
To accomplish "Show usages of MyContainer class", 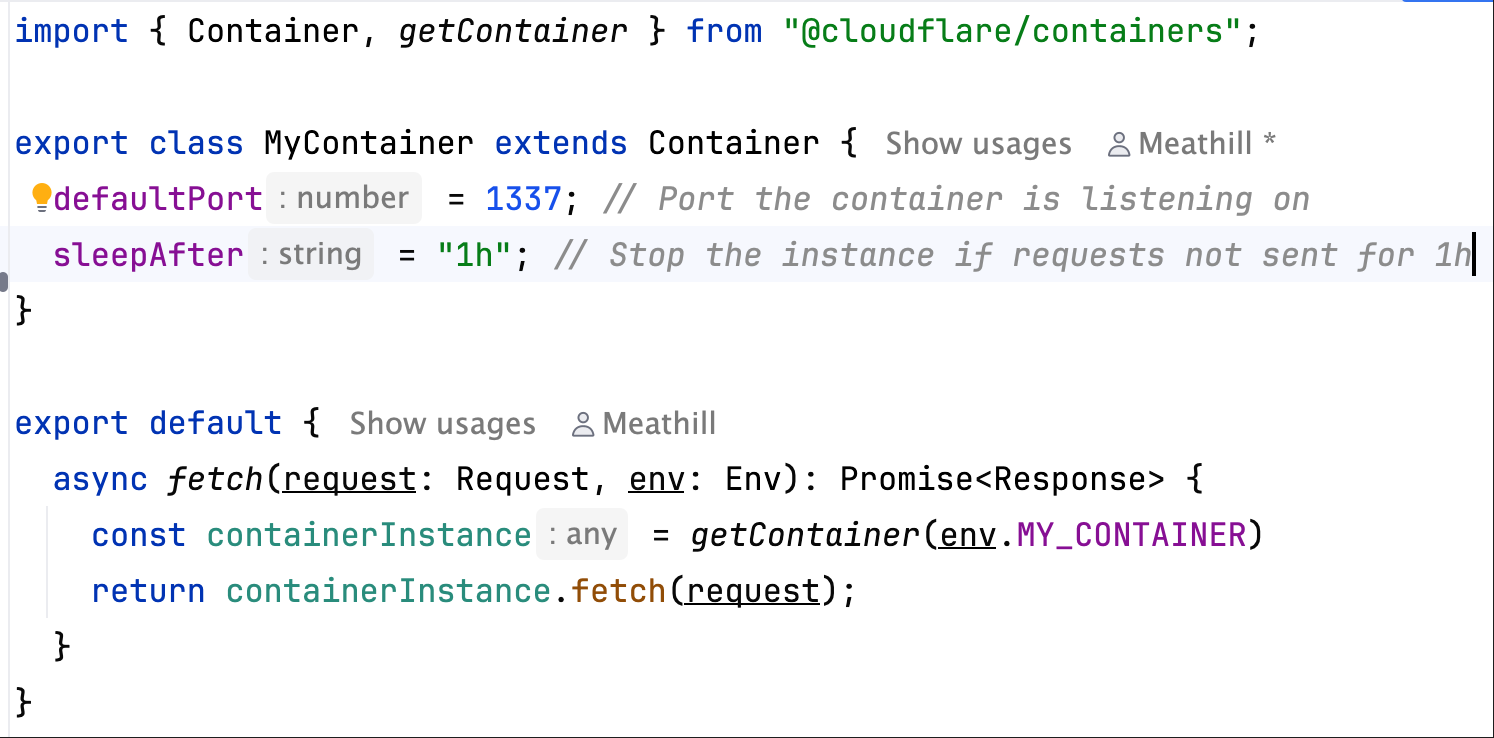I will [x=978, y=144].
